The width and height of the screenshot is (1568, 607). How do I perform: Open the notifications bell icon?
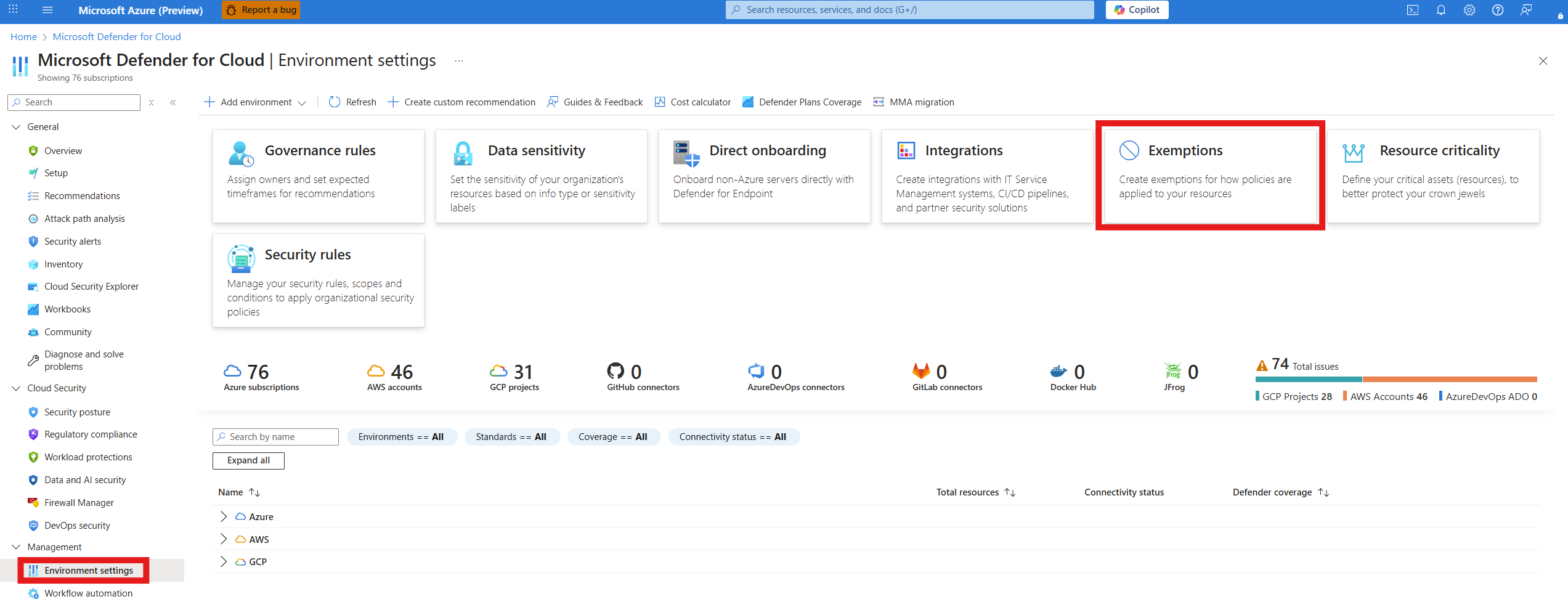pyautogui.click(x=1441, y=10)
